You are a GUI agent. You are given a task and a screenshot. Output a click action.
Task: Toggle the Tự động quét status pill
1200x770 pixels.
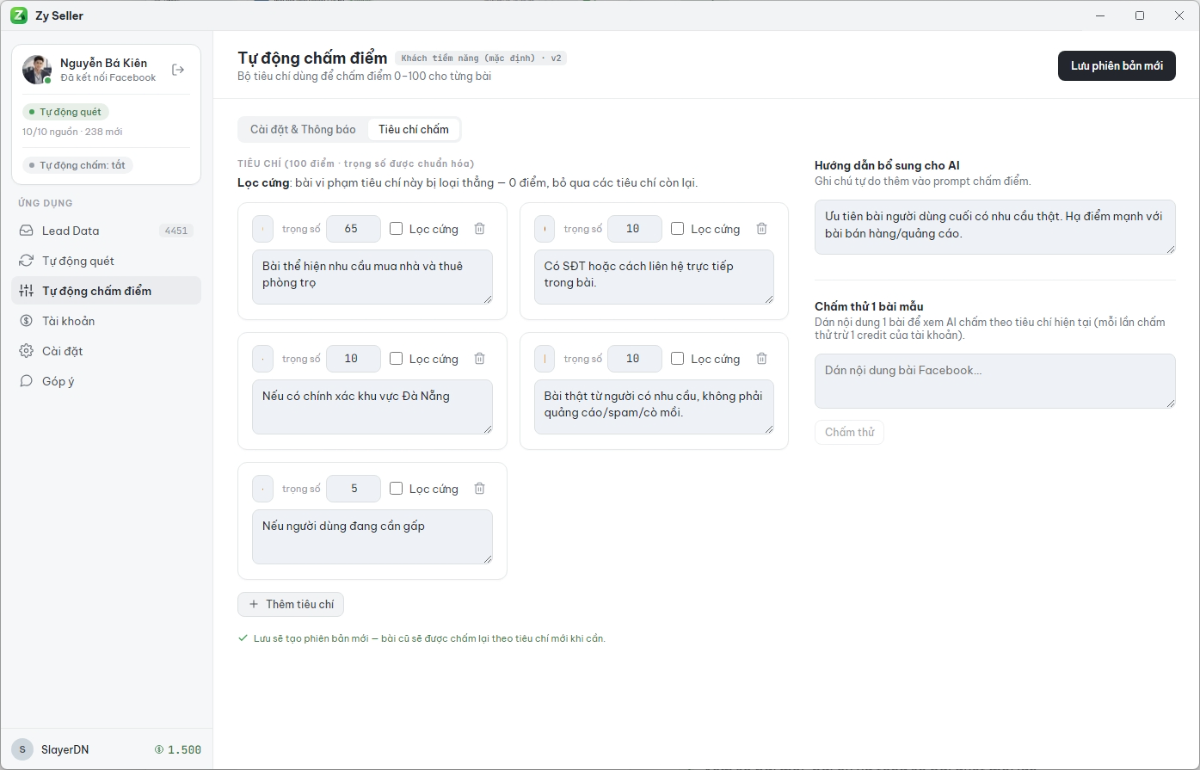click(x=66, y=112)
